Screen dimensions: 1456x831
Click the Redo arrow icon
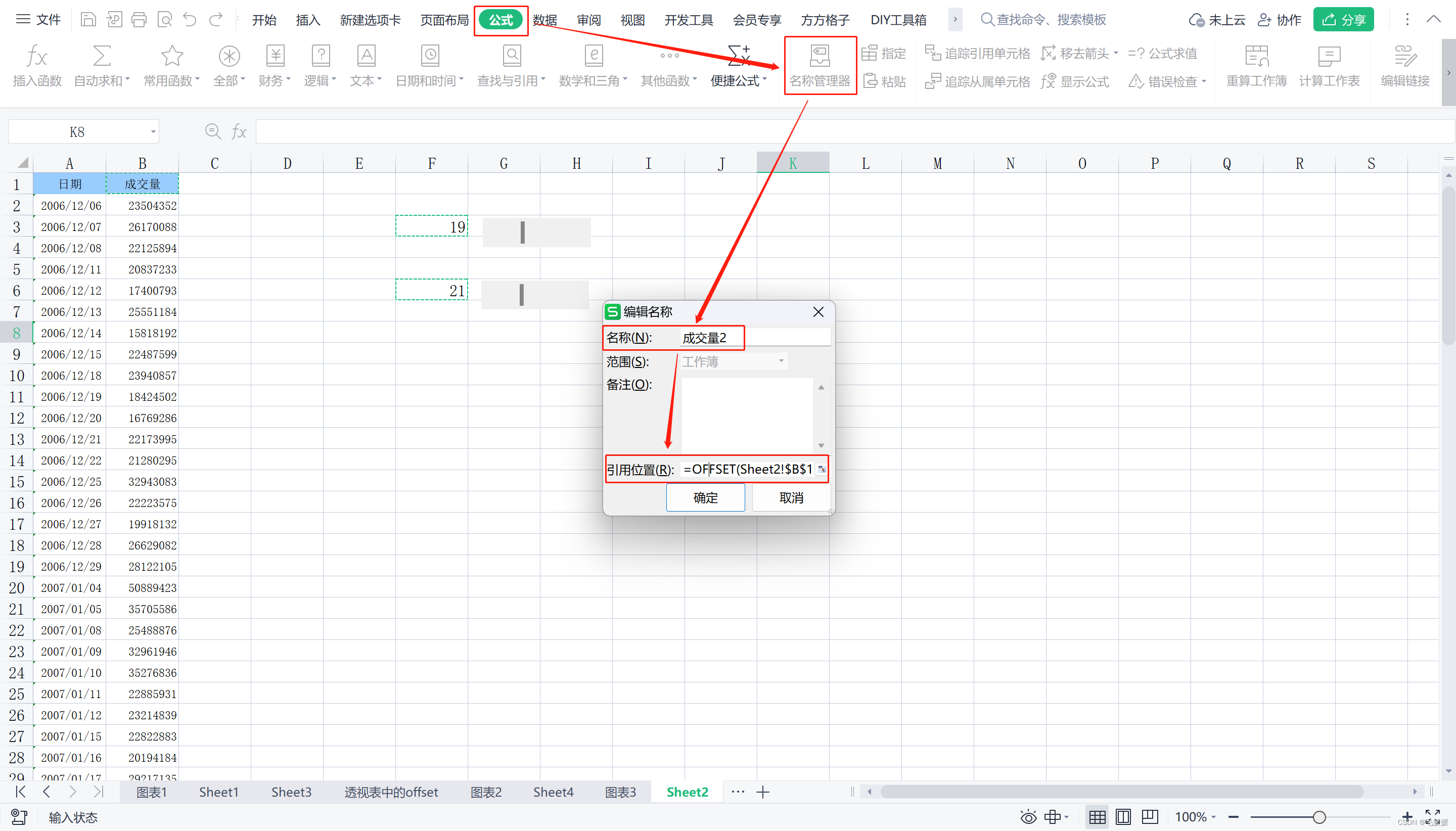point(215,20)
